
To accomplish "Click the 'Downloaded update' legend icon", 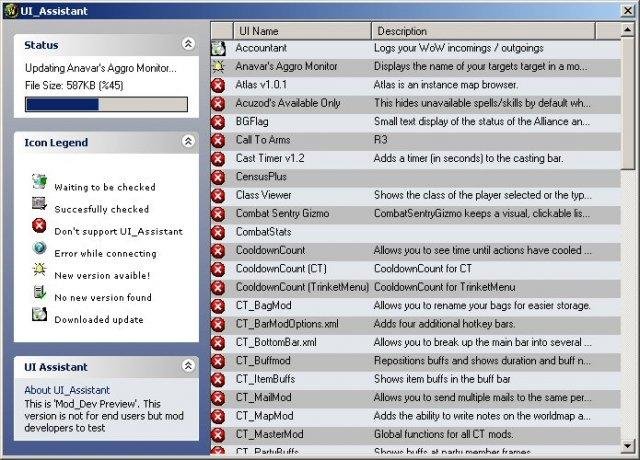I will [40, 313].
